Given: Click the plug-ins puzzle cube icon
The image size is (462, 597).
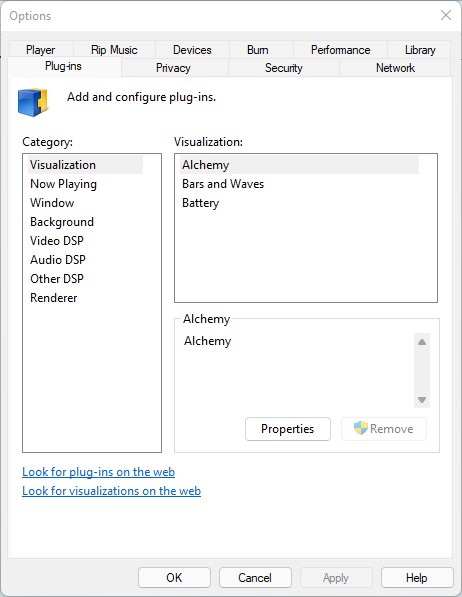Looking at the screenshot, I should tap(33, 102).
